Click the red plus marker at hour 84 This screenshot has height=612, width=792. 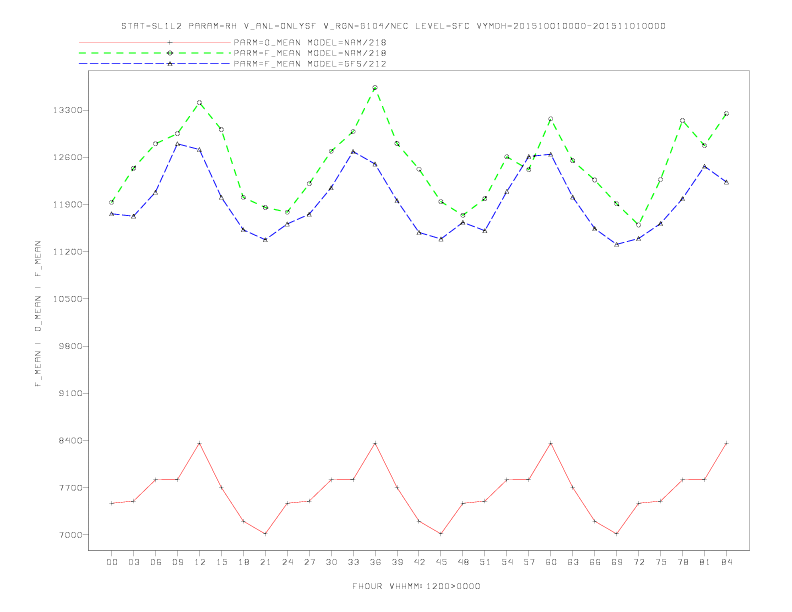tap(726, 443)
